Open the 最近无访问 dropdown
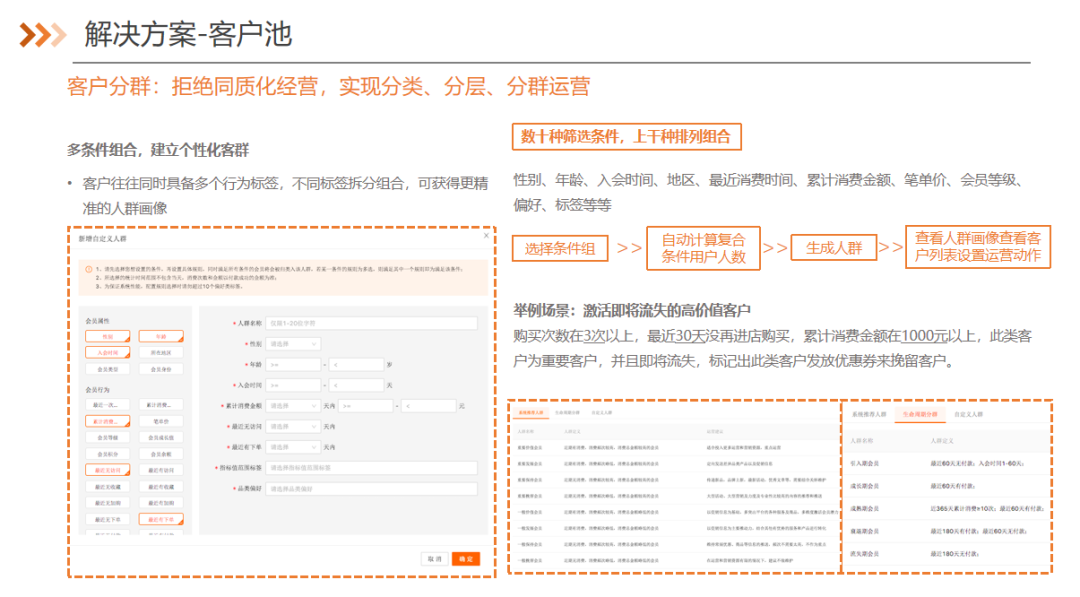 292,426
